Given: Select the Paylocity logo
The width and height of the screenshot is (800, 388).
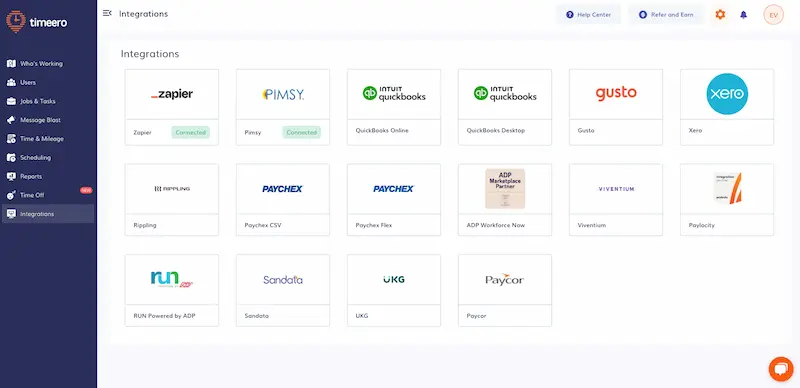Looking at the screenshot, I should 727,188.
